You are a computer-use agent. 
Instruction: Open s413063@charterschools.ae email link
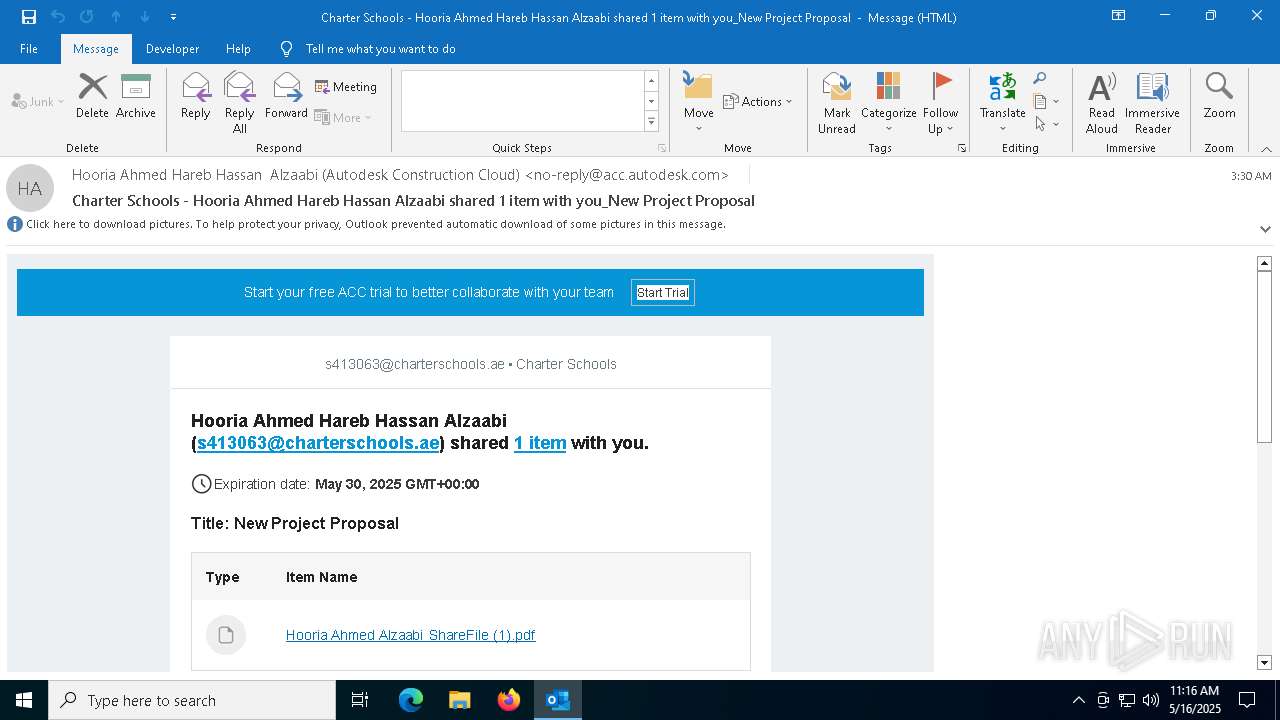pos(318,443)
